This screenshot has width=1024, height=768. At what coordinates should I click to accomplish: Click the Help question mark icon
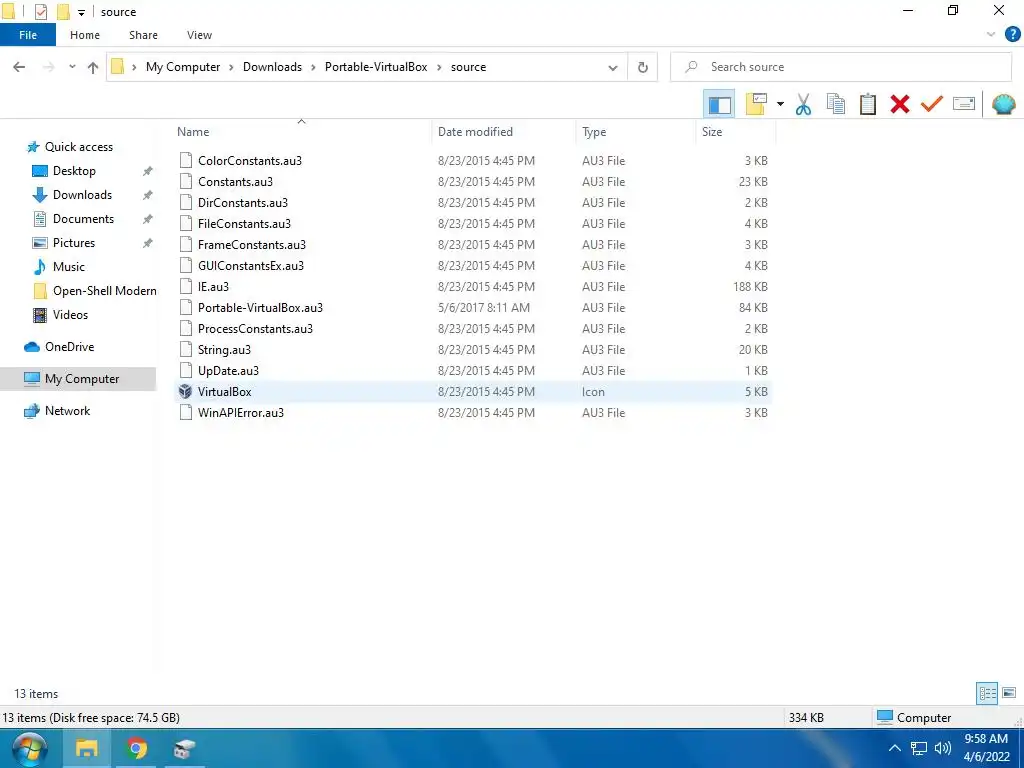tap(1012, 35)
